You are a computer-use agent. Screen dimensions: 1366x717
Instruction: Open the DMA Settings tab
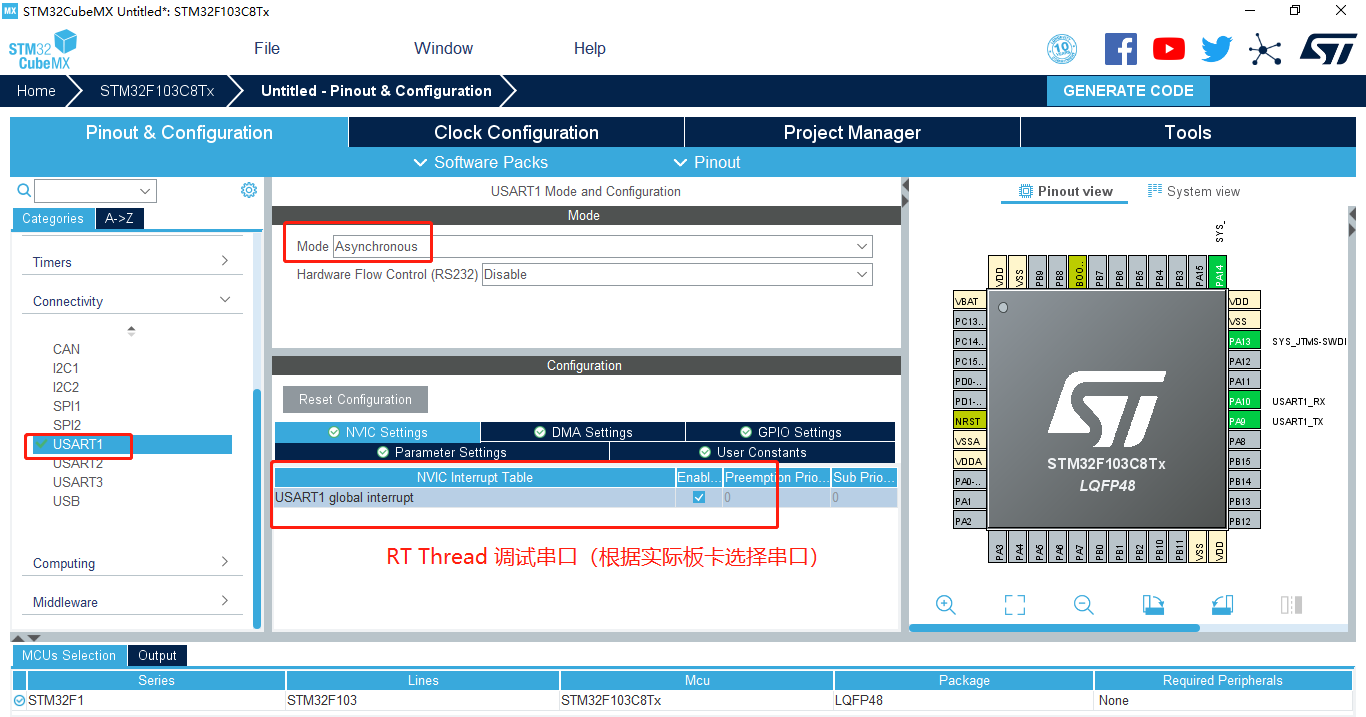click(x=583, y=432)
